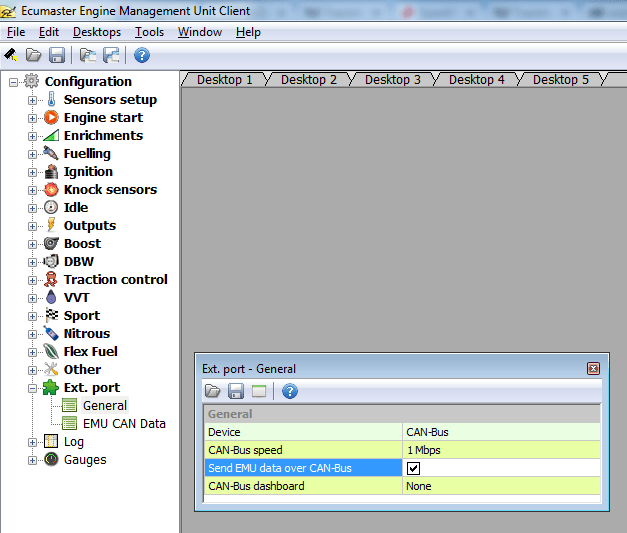Image resolution: width=627 pixels, height=533 pixels.
Task: Expand the Gauges tree node
Action: (32, 460)
